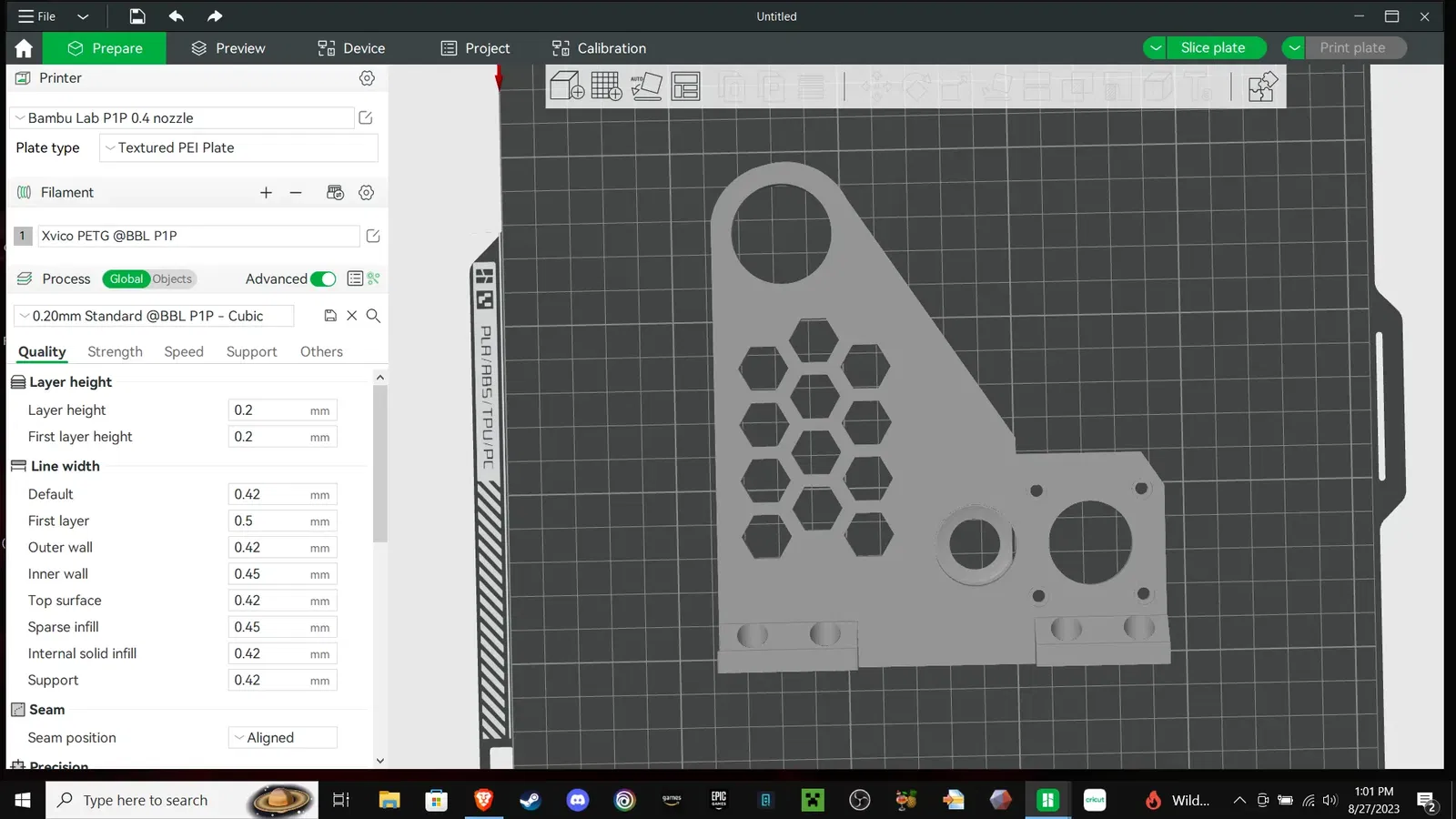Click the Slice plate button
This screenshot has height=819, width=1456.
[x=1213, y=48]
